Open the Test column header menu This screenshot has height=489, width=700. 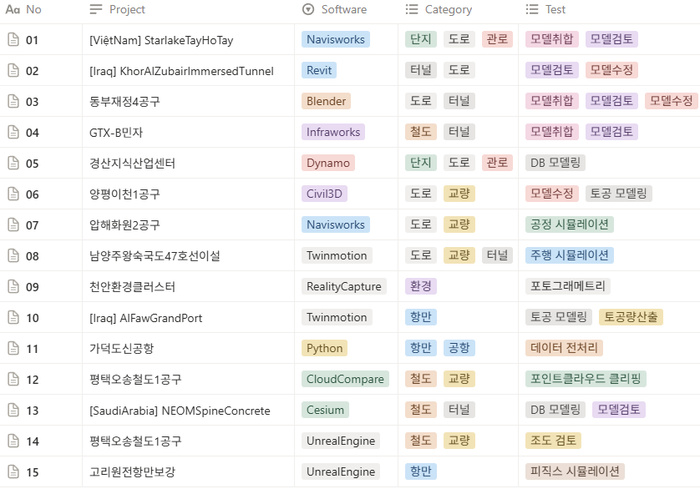(x=555, y=9)
